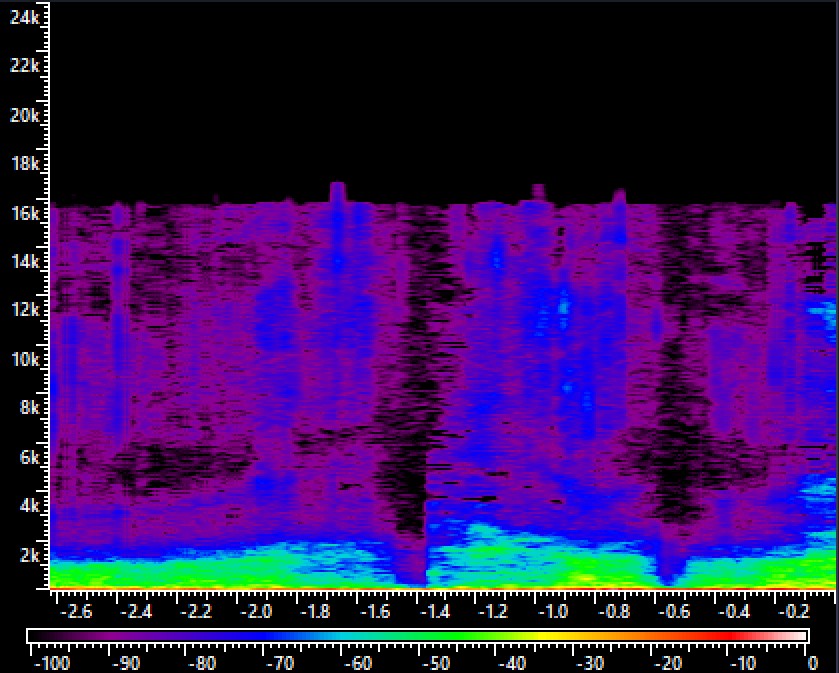This screenshot has width=839, height=673.
Task: Click the 14k frequency axis label
Action: coord(25,262)
